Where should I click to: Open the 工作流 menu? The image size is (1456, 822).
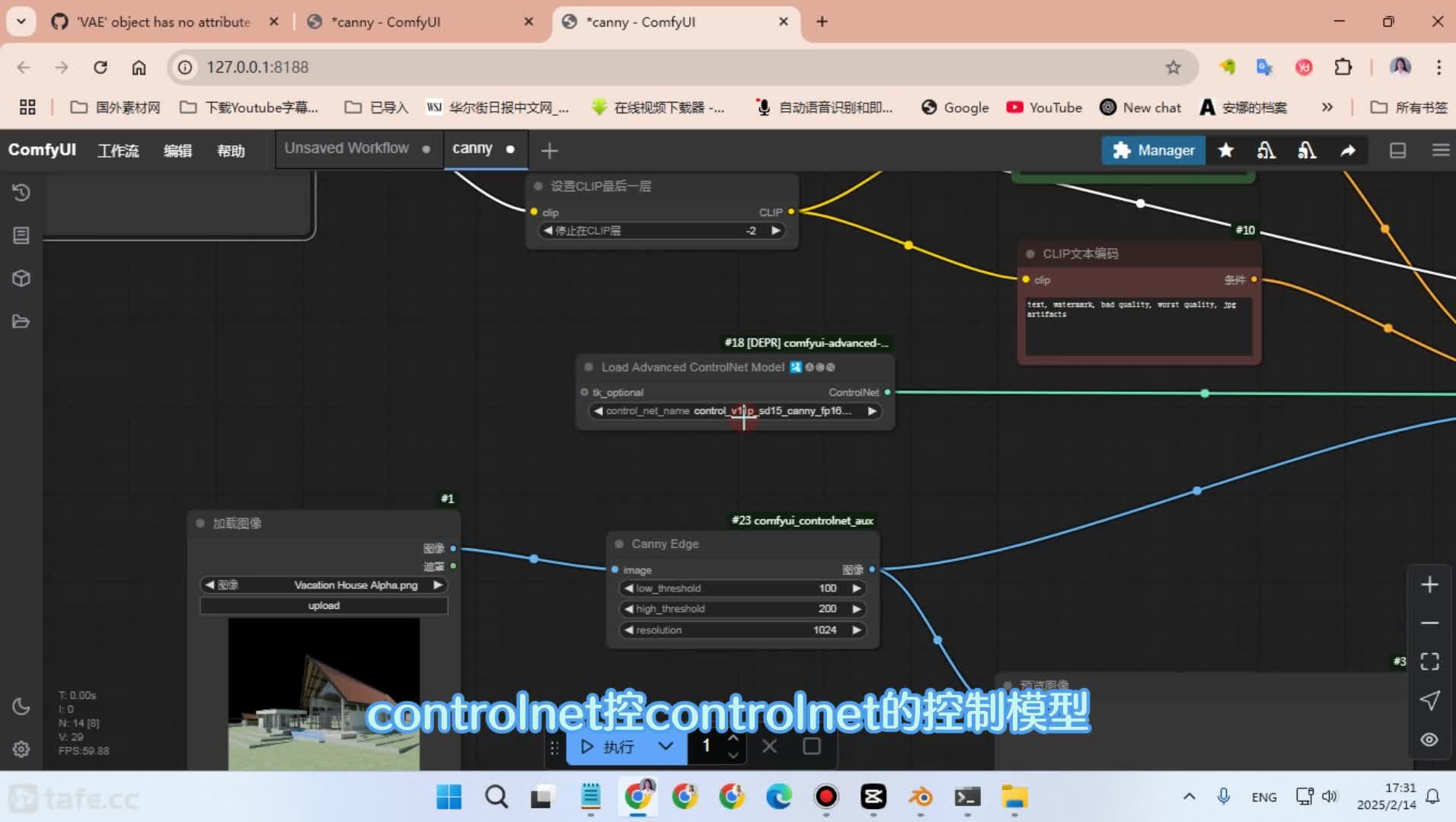click(118, 151)
